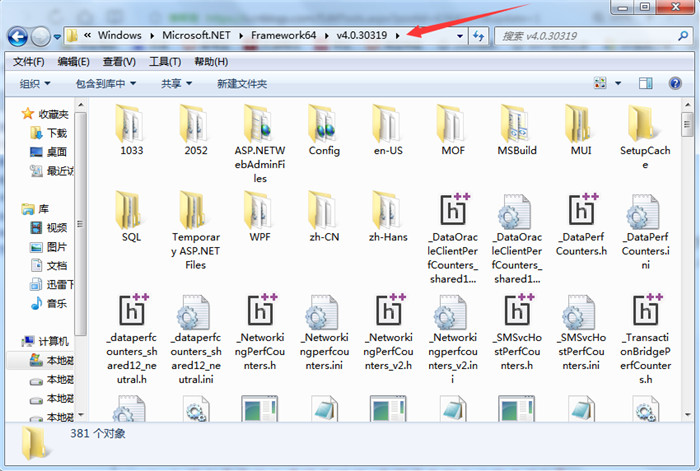Viewport: 700px width, 471px height.
Task: Click the search v4.0.30319 input field
Action: [x=588, y=36]
